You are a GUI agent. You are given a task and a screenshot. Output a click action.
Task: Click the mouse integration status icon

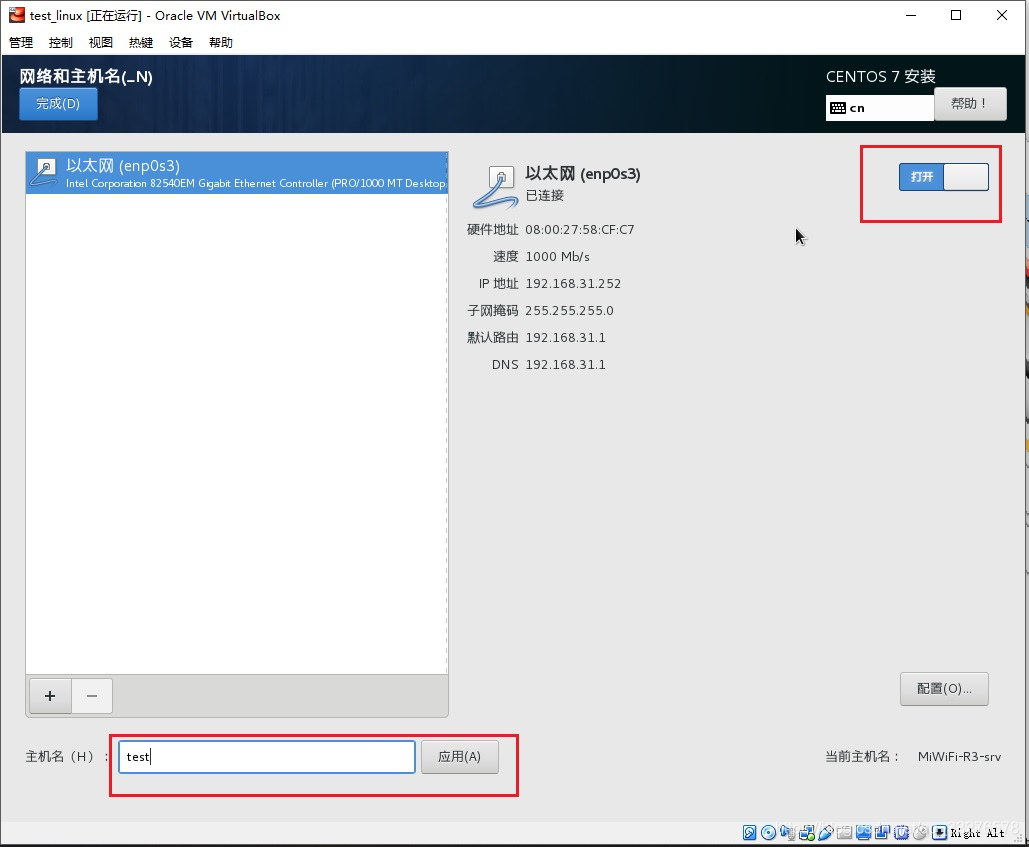point(920,833)
